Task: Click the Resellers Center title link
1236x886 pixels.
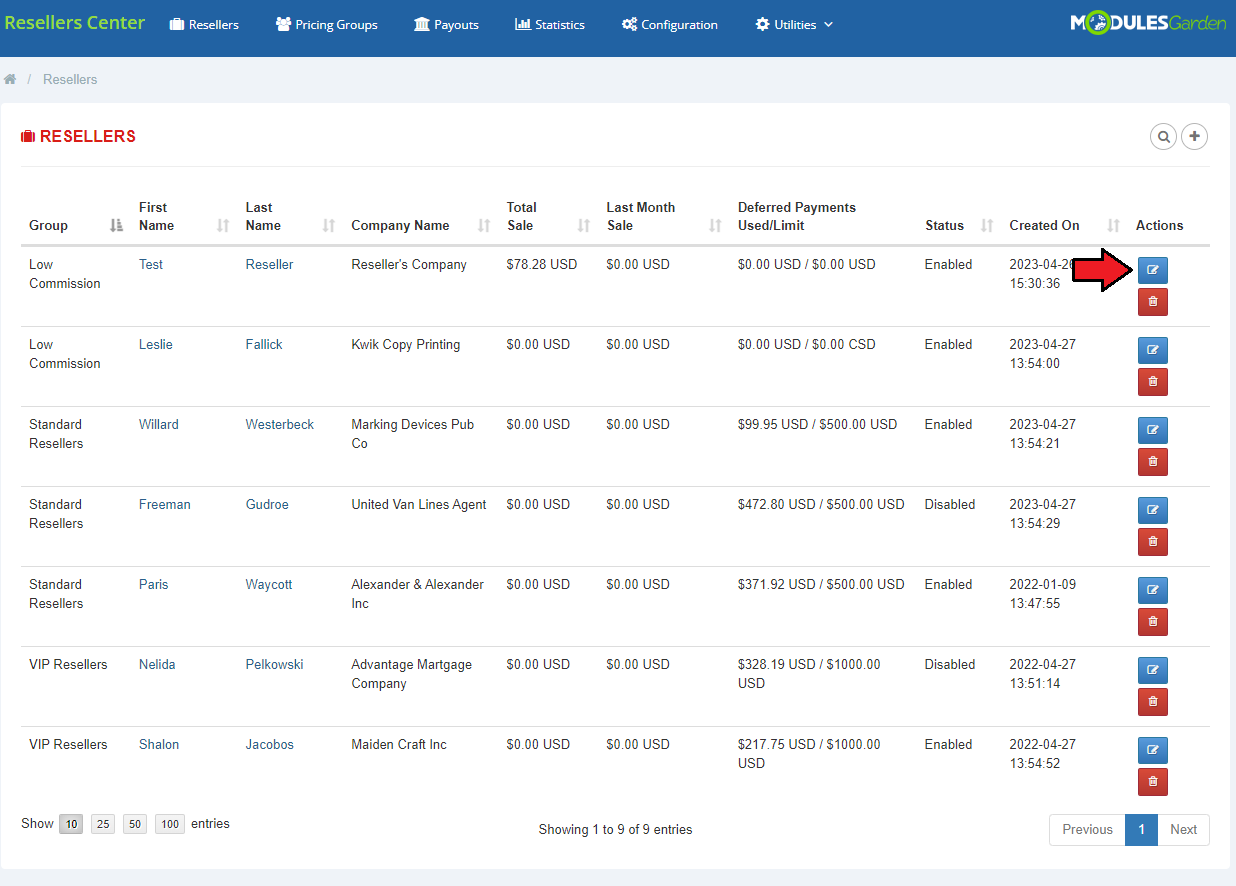Action: pos(75,23)
